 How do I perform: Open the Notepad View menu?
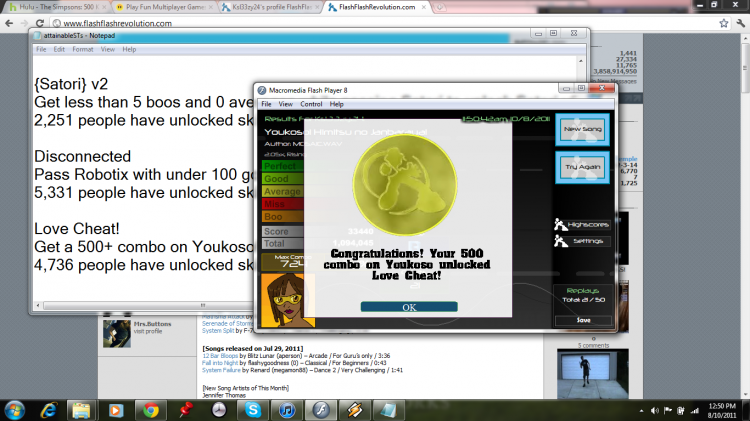pyautogui.click(x=108, y=49)
